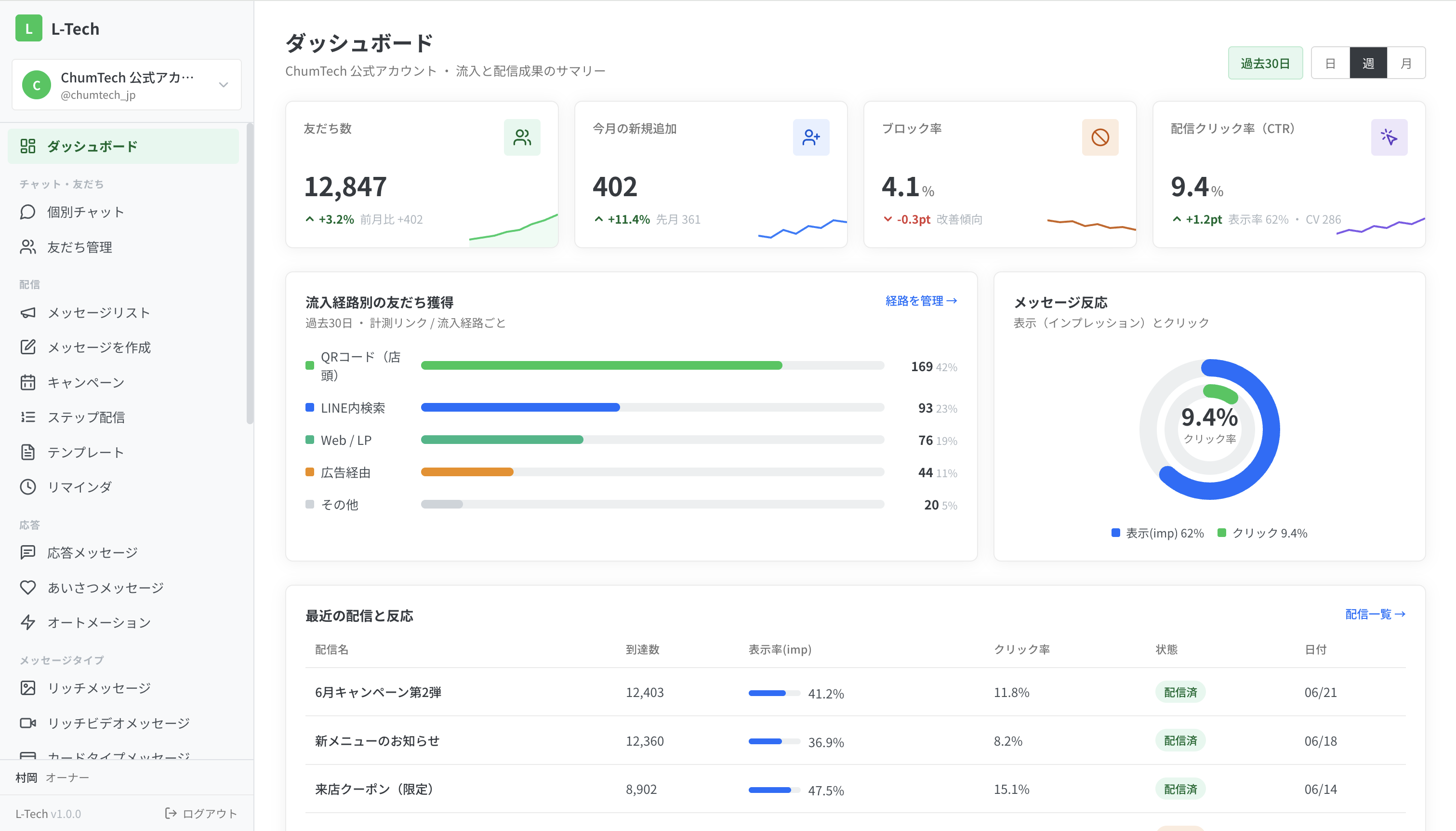The width and height of the screenshot is (1456, 831).
Task: Click the friends icon on 友だち数 card
Action: [x=522, y=137]
